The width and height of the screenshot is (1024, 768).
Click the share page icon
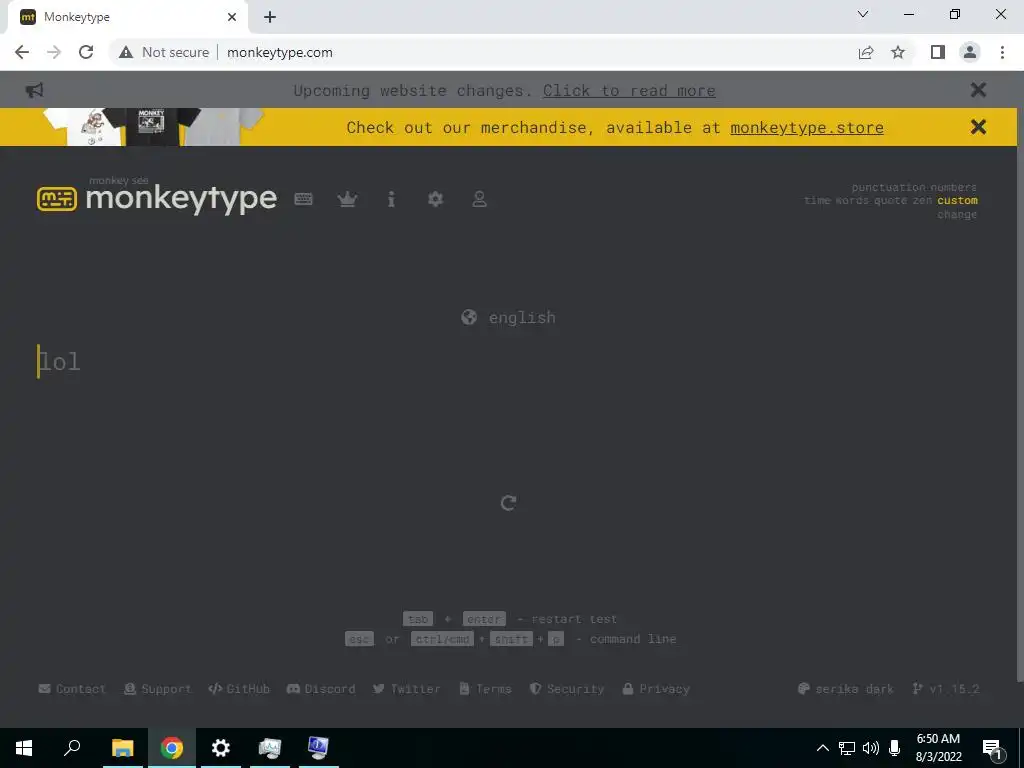(x=866, y=52)
